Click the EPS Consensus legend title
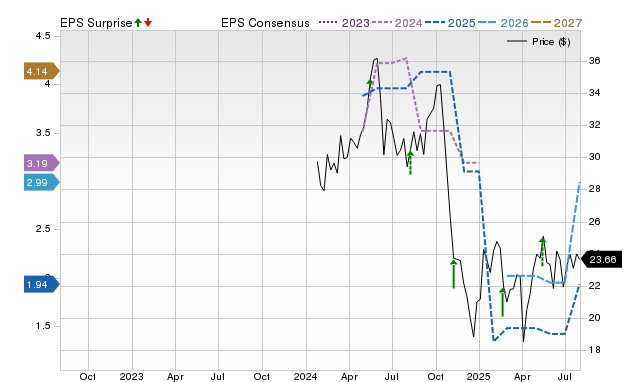 265,23
